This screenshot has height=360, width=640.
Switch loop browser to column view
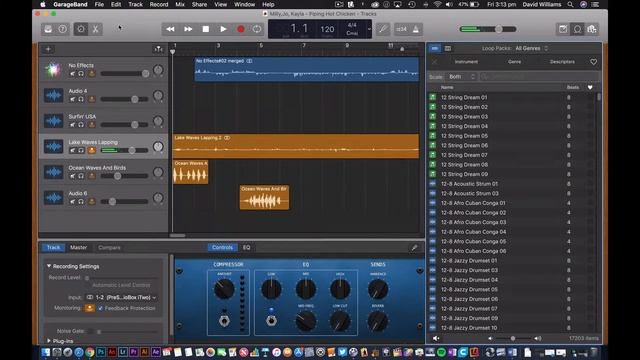coord(448,48)
